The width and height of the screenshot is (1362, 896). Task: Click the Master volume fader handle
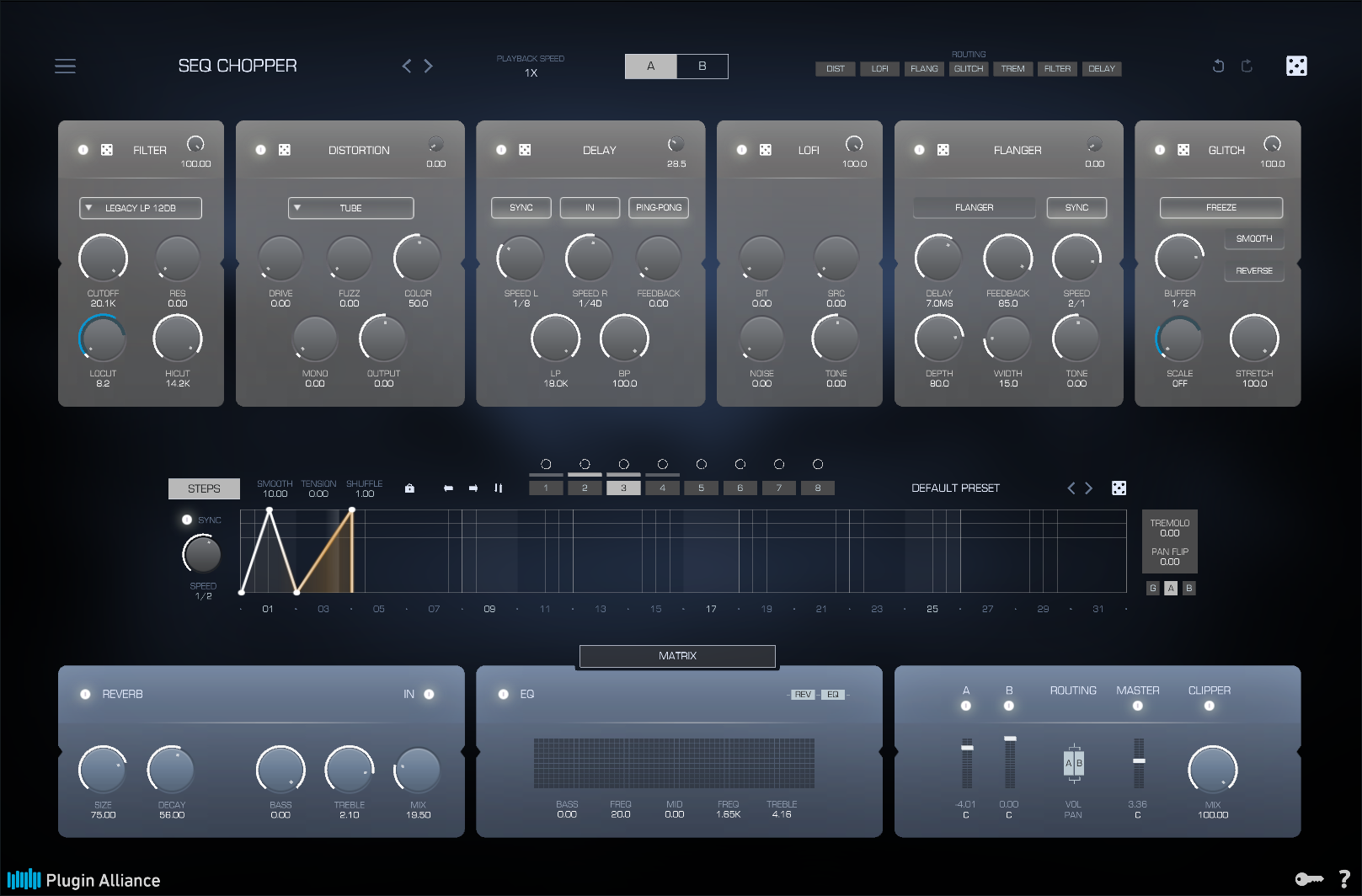point(1138,760)
